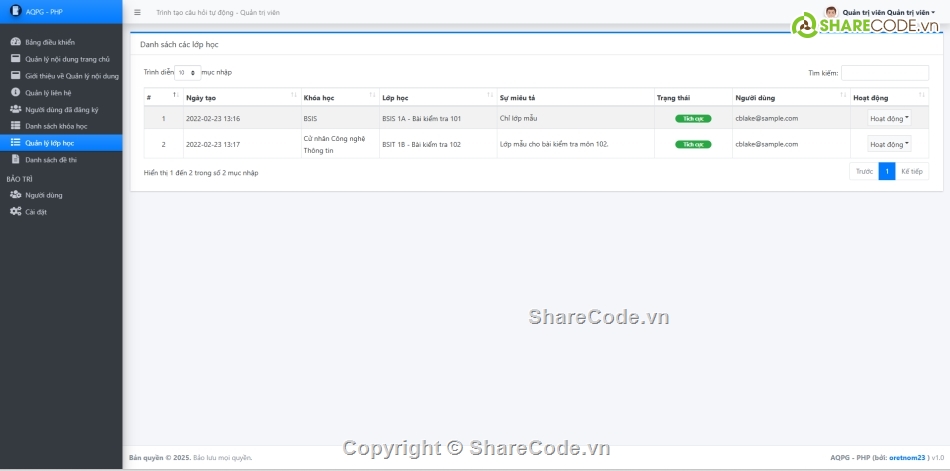Open the Cài đặt gears icon
The image size is (950, 471).
15,212
